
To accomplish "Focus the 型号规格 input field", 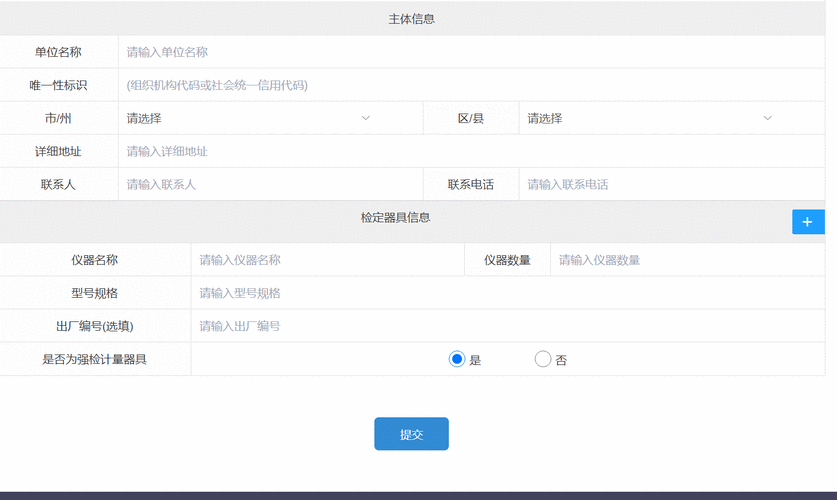I will click(508, 293).
